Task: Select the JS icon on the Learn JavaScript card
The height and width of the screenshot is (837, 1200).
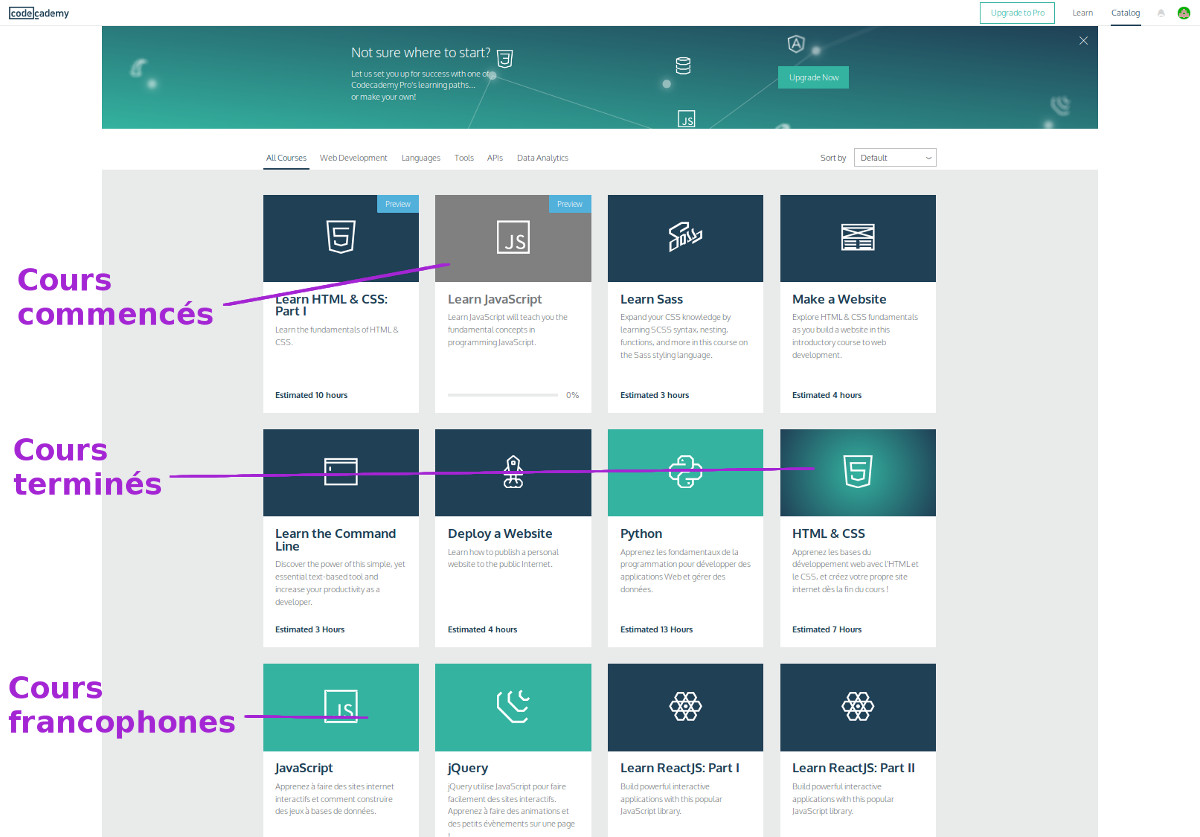Action: 512,237
